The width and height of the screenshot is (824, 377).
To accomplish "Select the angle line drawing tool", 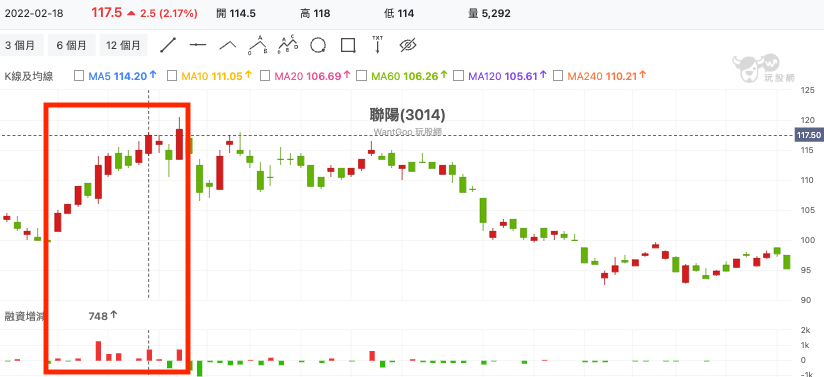I will coord(228,45).
